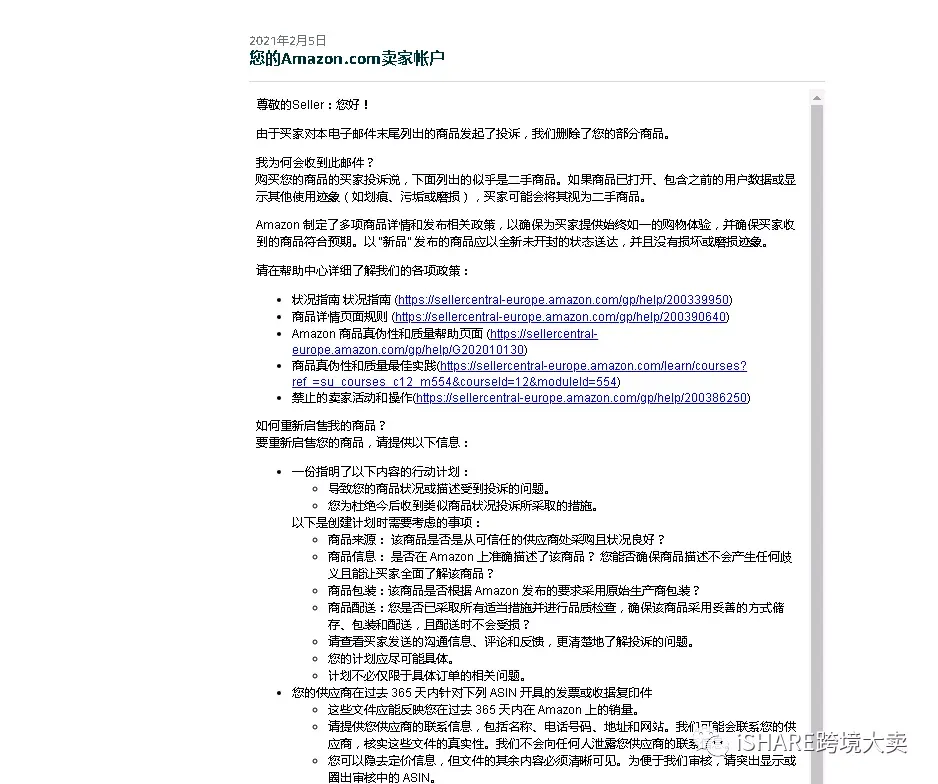Open the 商品详情页面规则 link 200390640

click(560, 317)
